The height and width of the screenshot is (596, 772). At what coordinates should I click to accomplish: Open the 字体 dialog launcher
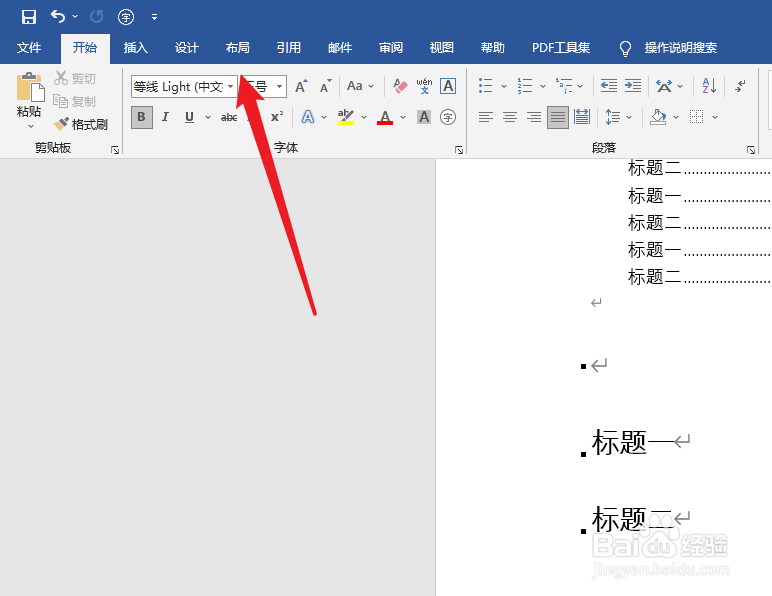[459, 150]
